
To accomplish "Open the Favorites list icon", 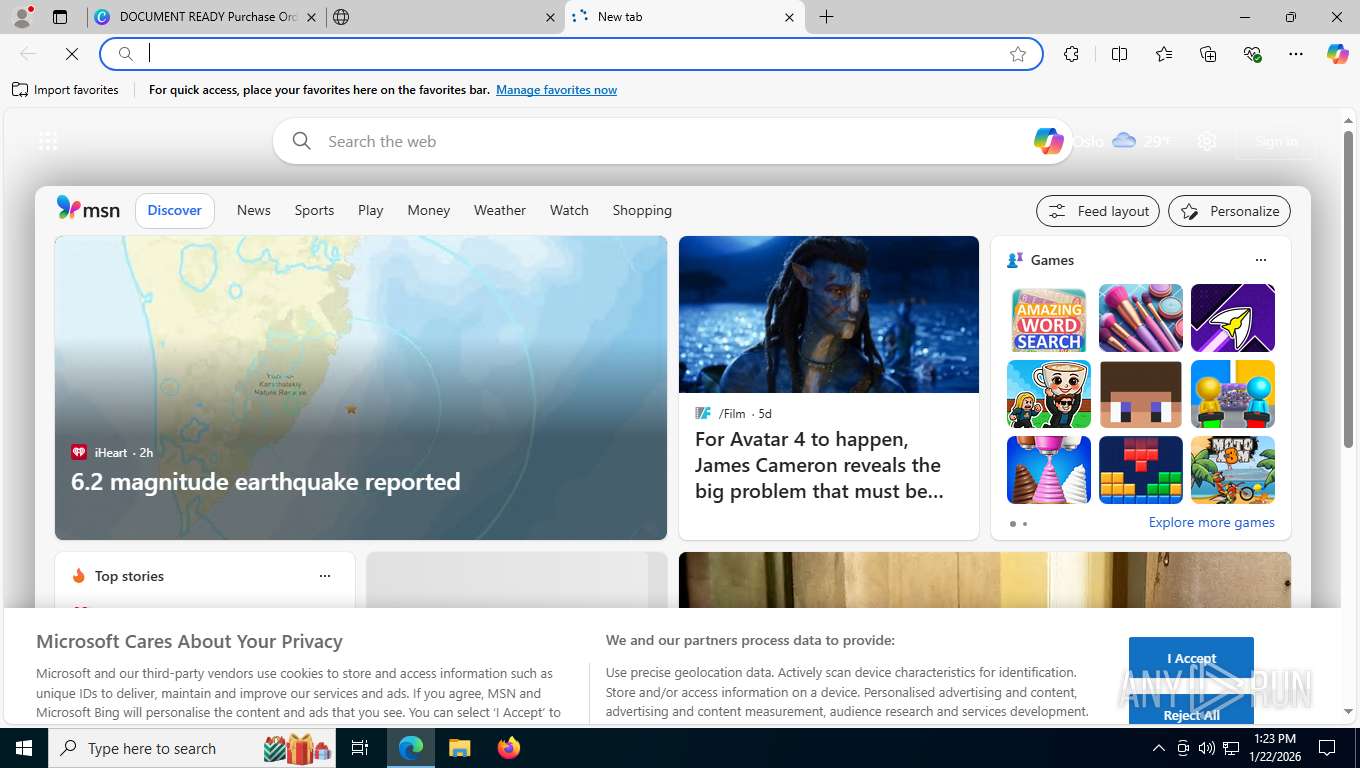I will [x=1164, y=54].
